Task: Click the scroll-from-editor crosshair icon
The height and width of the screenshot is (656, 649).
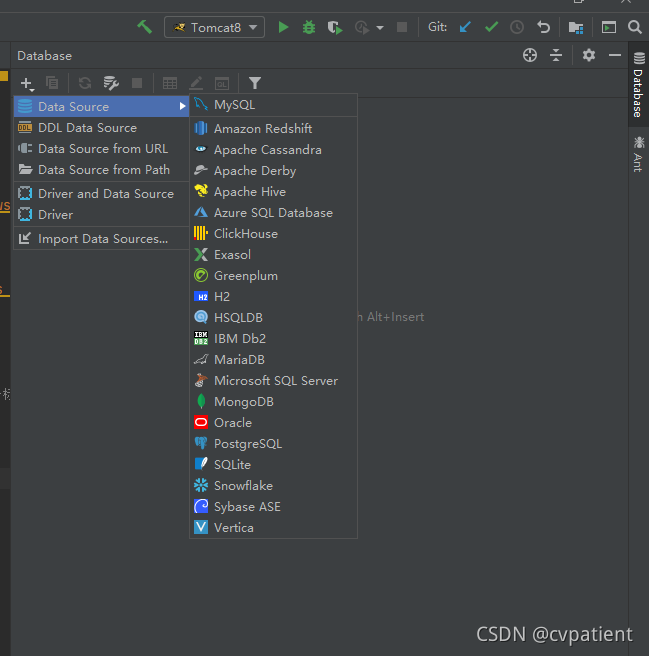Action: [530, 55]
